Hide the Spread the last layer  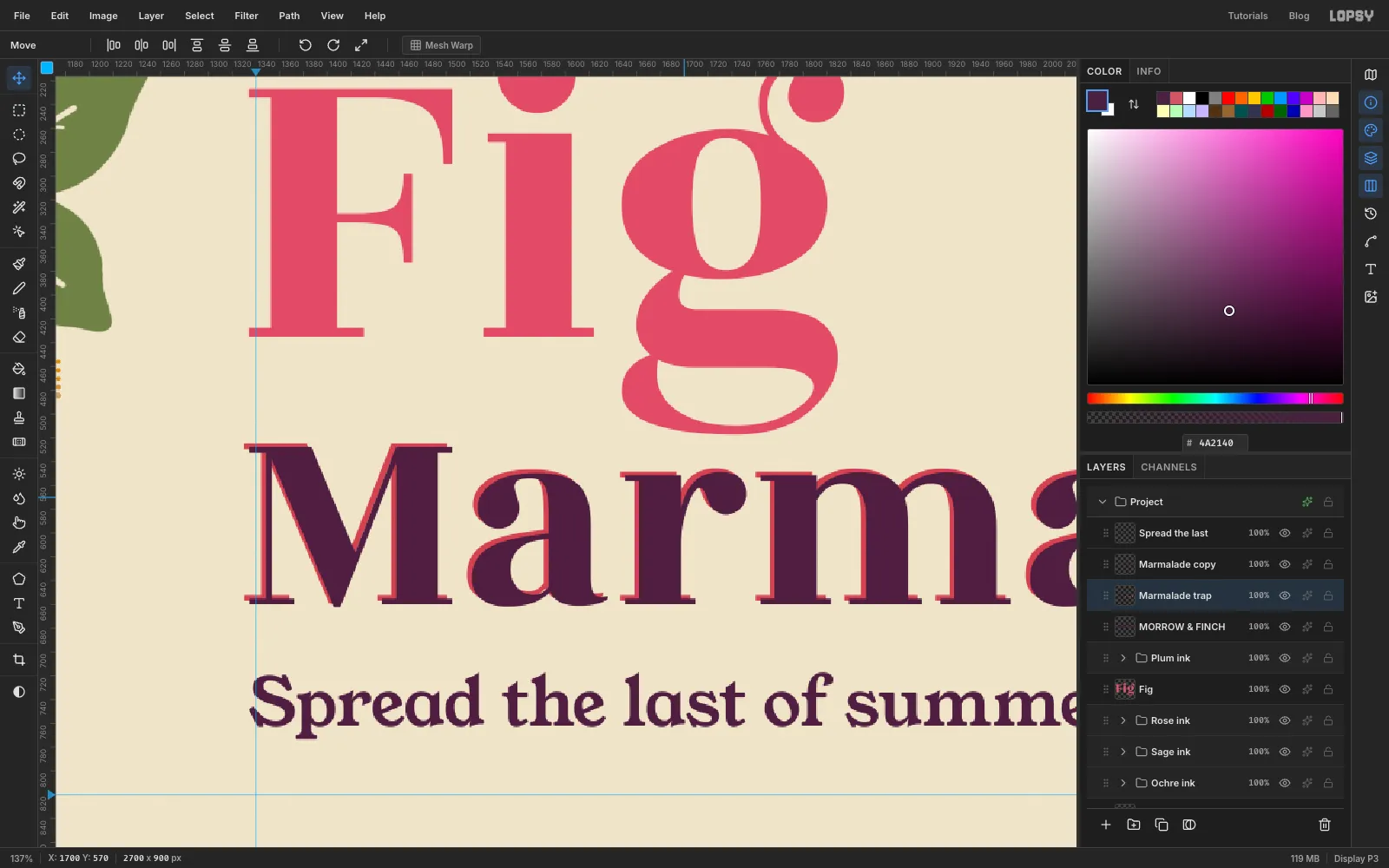tap(1285, 533)
